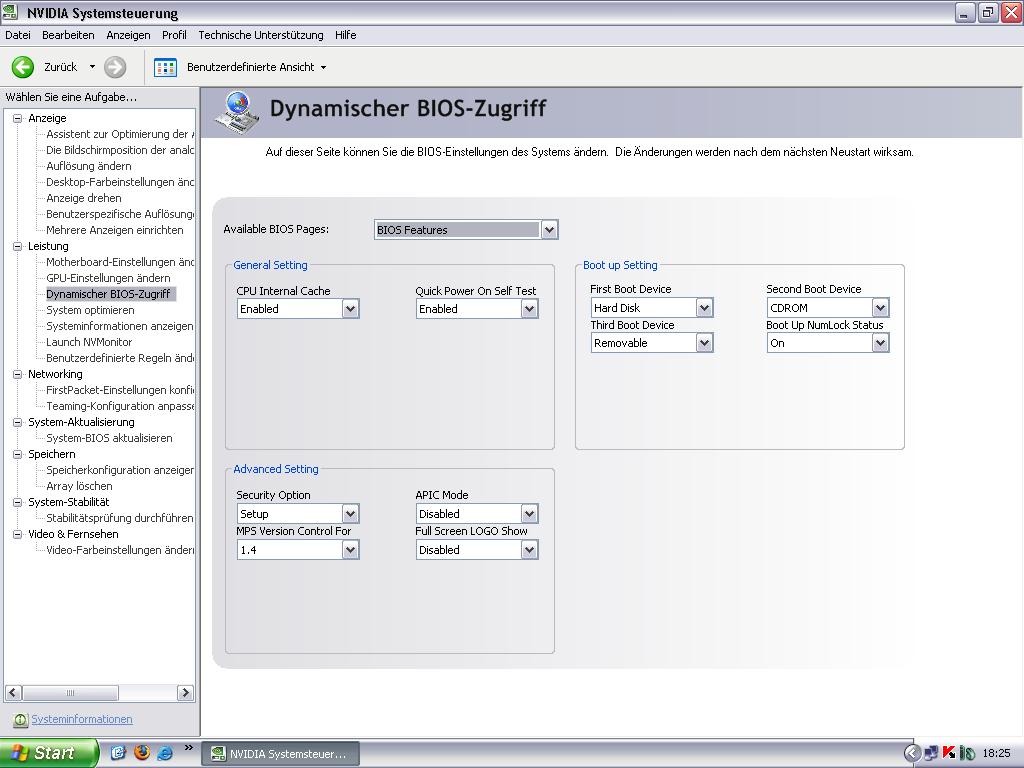Open the Zurück history dropdown arrow
The width and height of the screenshot is (1024, 768).
92,67
